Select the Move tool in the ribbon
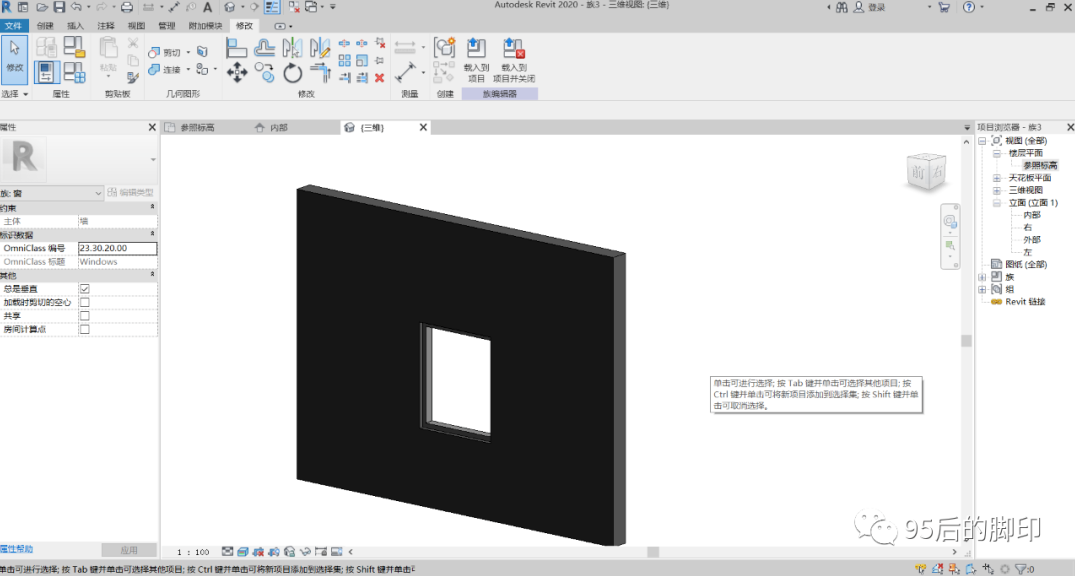The height and width of the screenshot is (576, 1075). (237, 72)
